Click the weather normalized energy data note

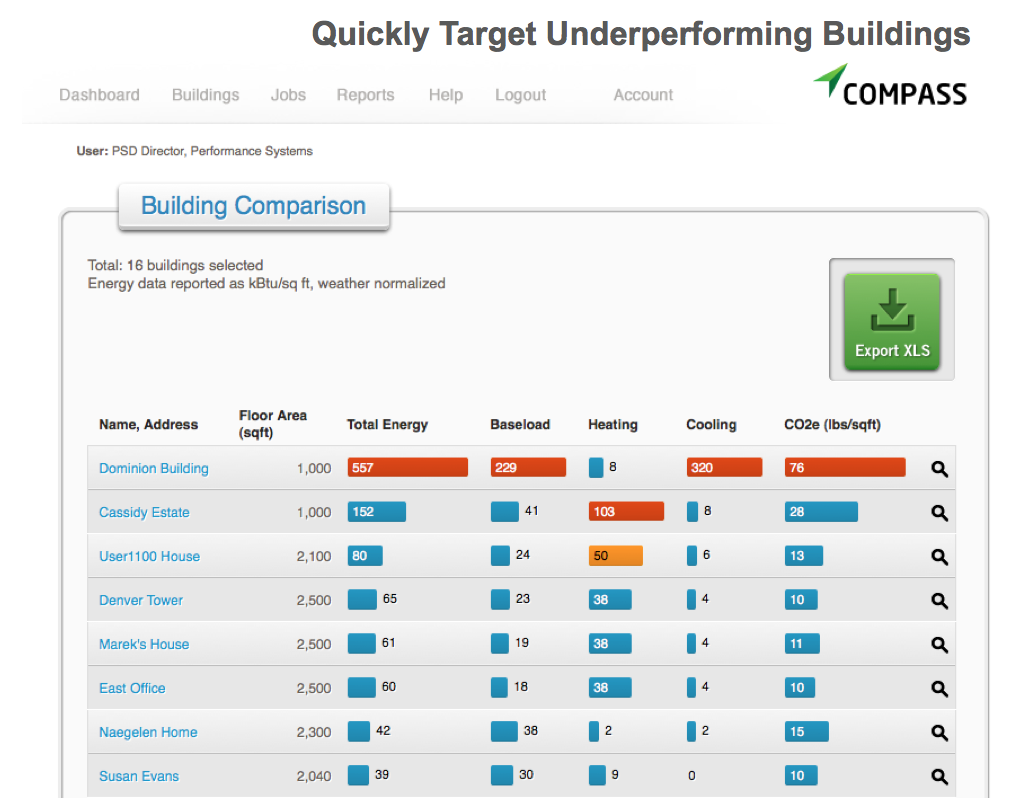267,284
